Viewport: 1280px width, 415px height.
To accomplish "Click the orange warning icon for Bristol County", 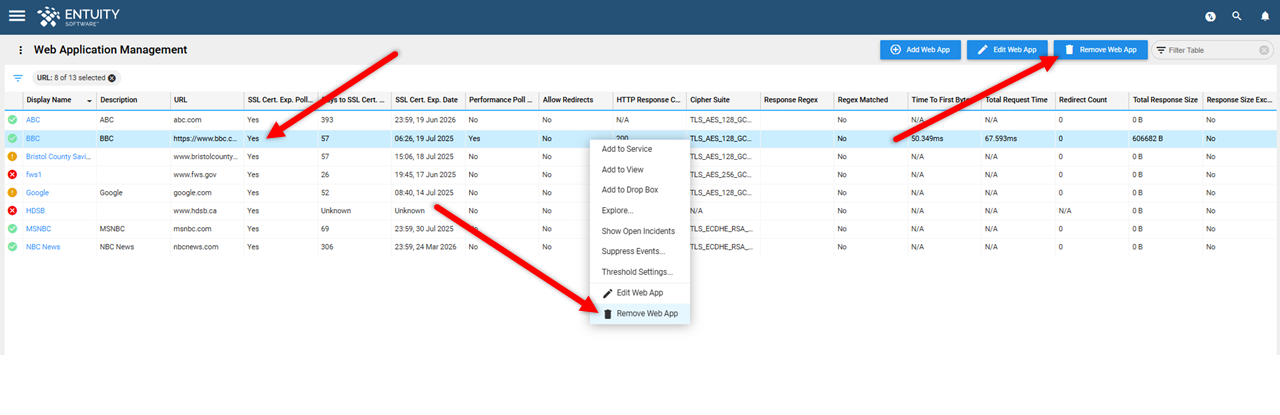I will pyautogui.click(x=12, y=157).
